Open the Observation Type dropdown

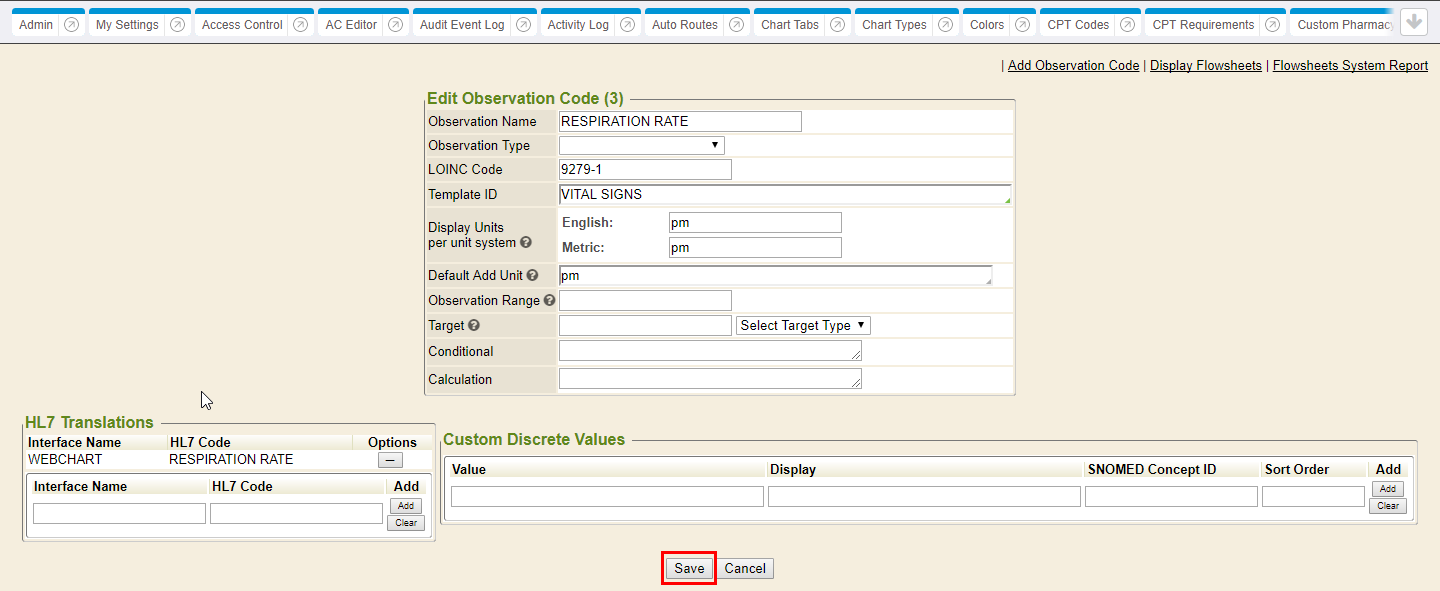[x=641, y=146]
